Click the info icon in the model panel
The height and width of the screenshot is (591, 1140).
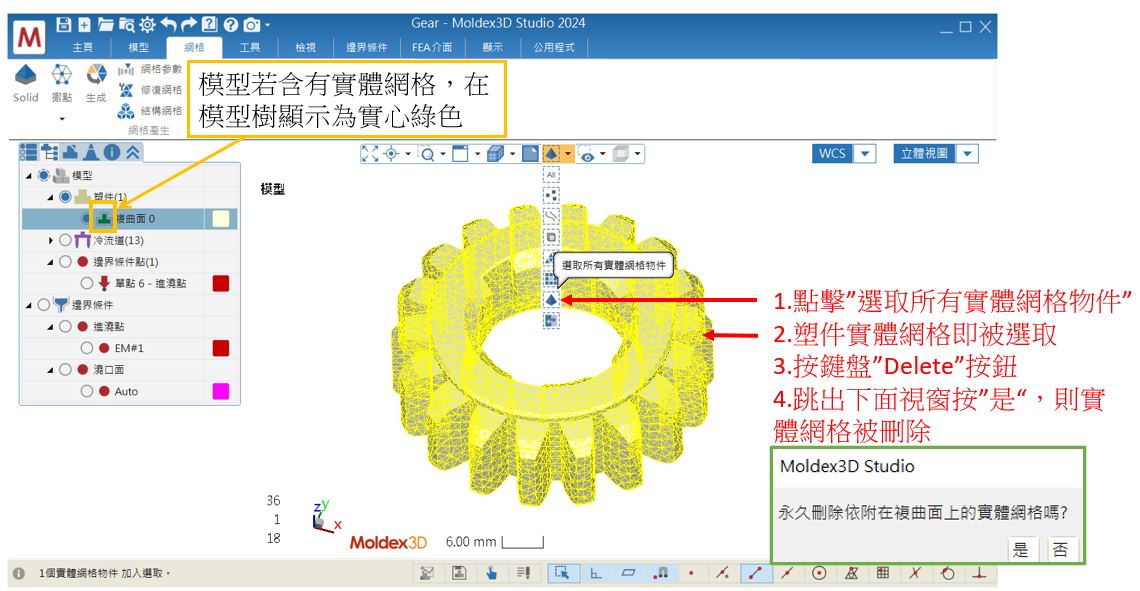112,152
